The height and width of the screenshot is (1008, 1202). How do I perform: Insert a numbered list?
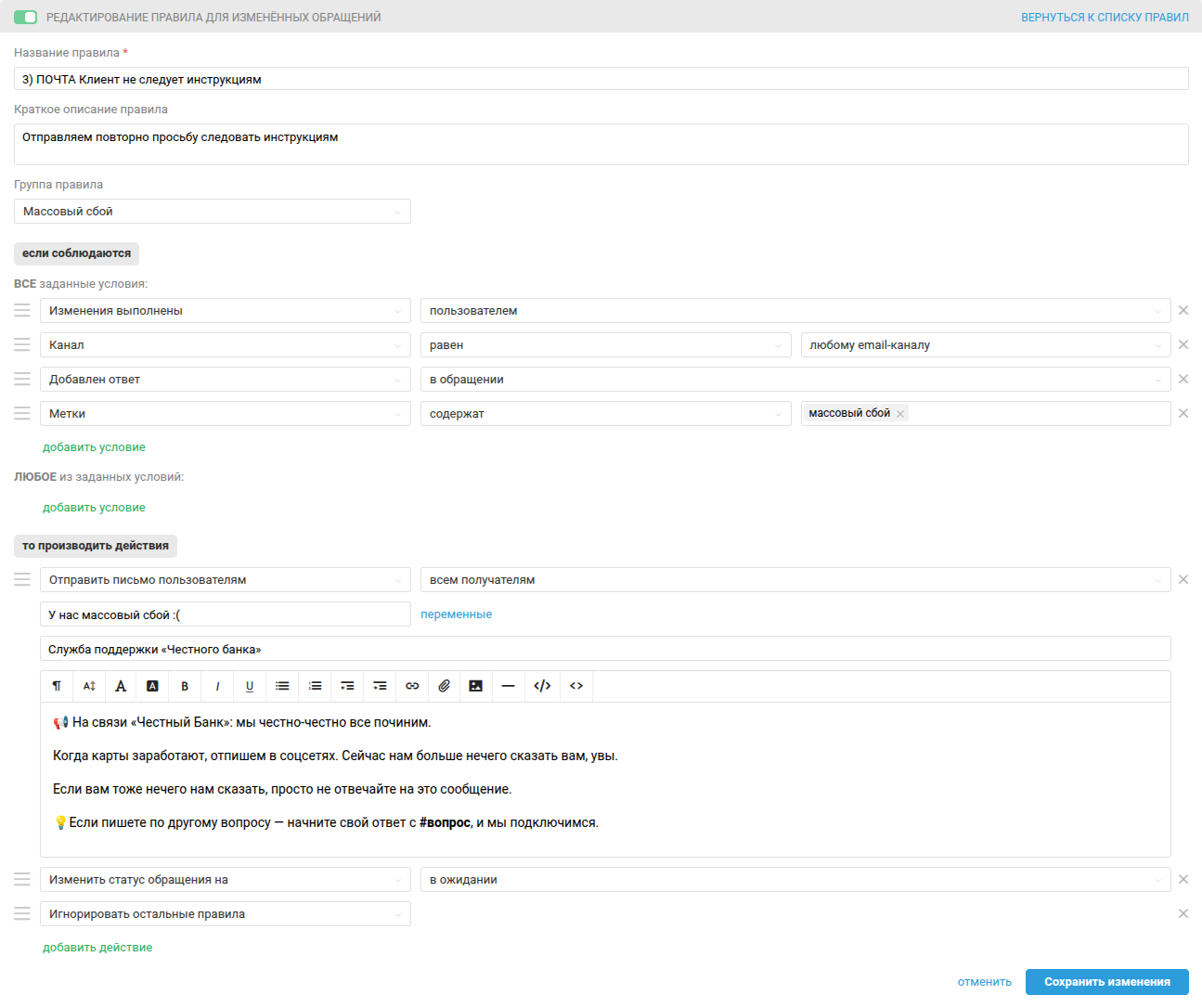point(315,686)
